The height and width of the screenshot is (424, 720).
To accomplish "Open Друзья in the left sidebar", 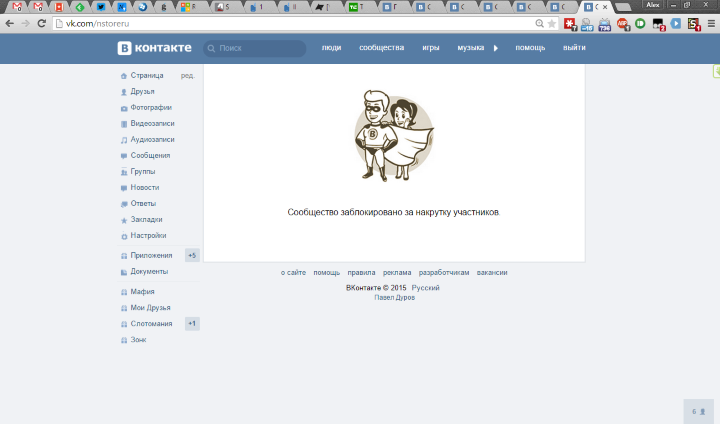I will [142, 91].
